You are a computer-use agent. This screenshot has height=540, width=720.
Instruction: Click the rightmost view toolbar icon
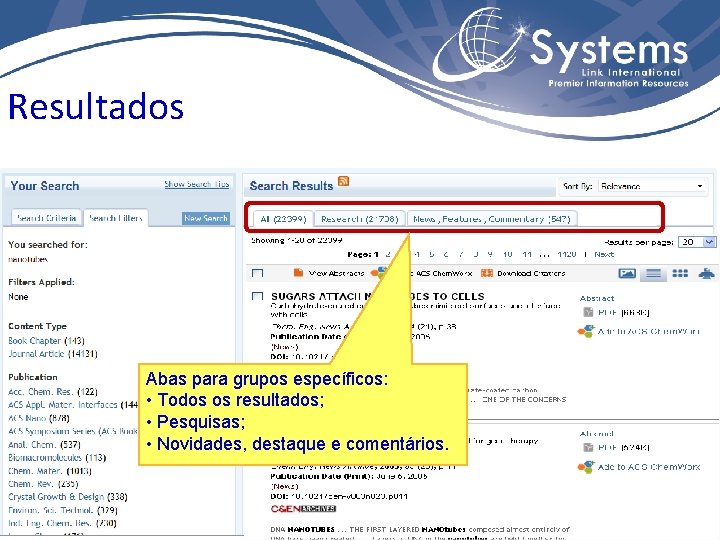click(706, 274)
